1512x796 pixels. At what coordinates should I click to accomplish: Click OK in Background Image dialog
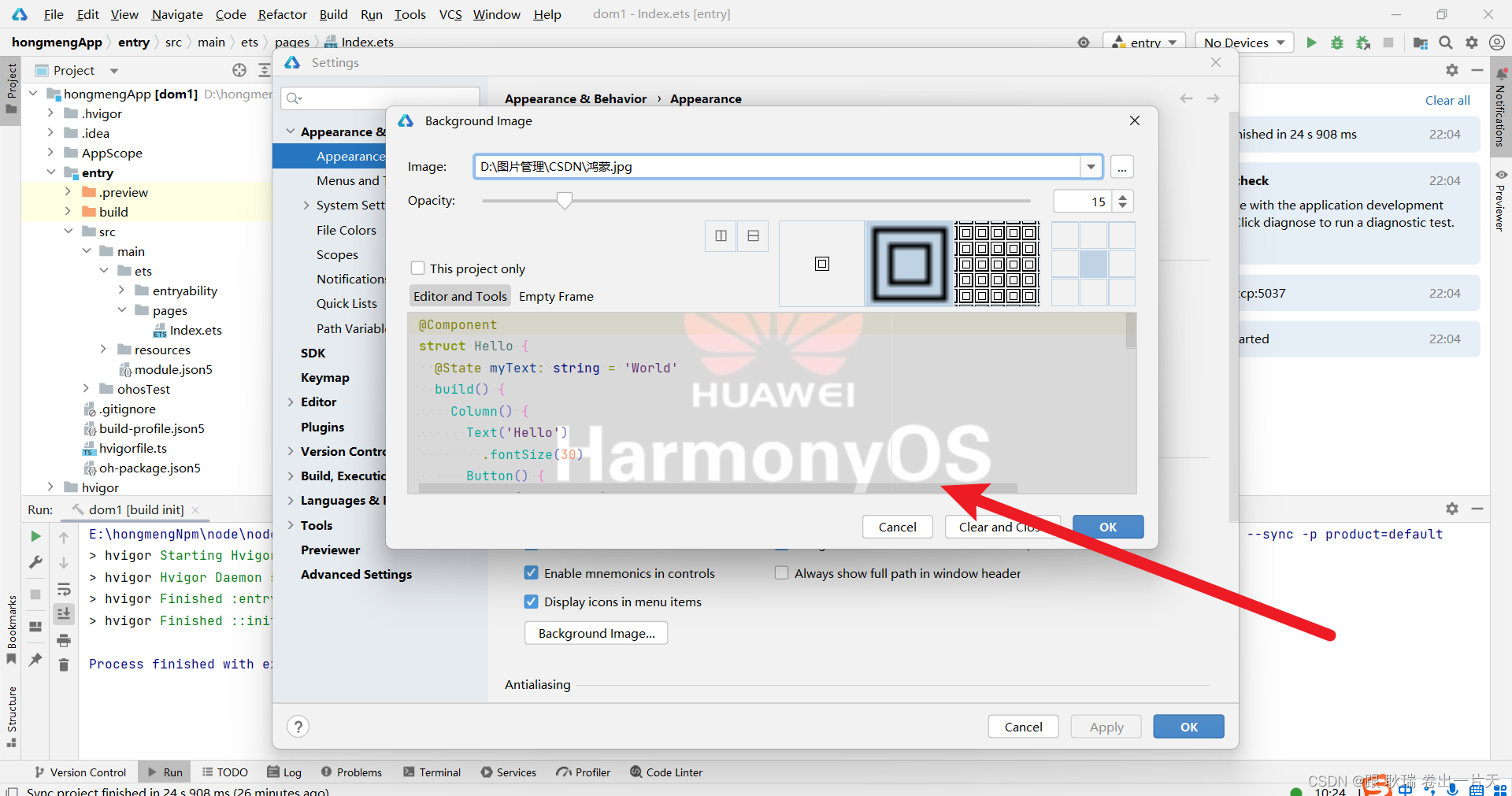(1108, 527)
